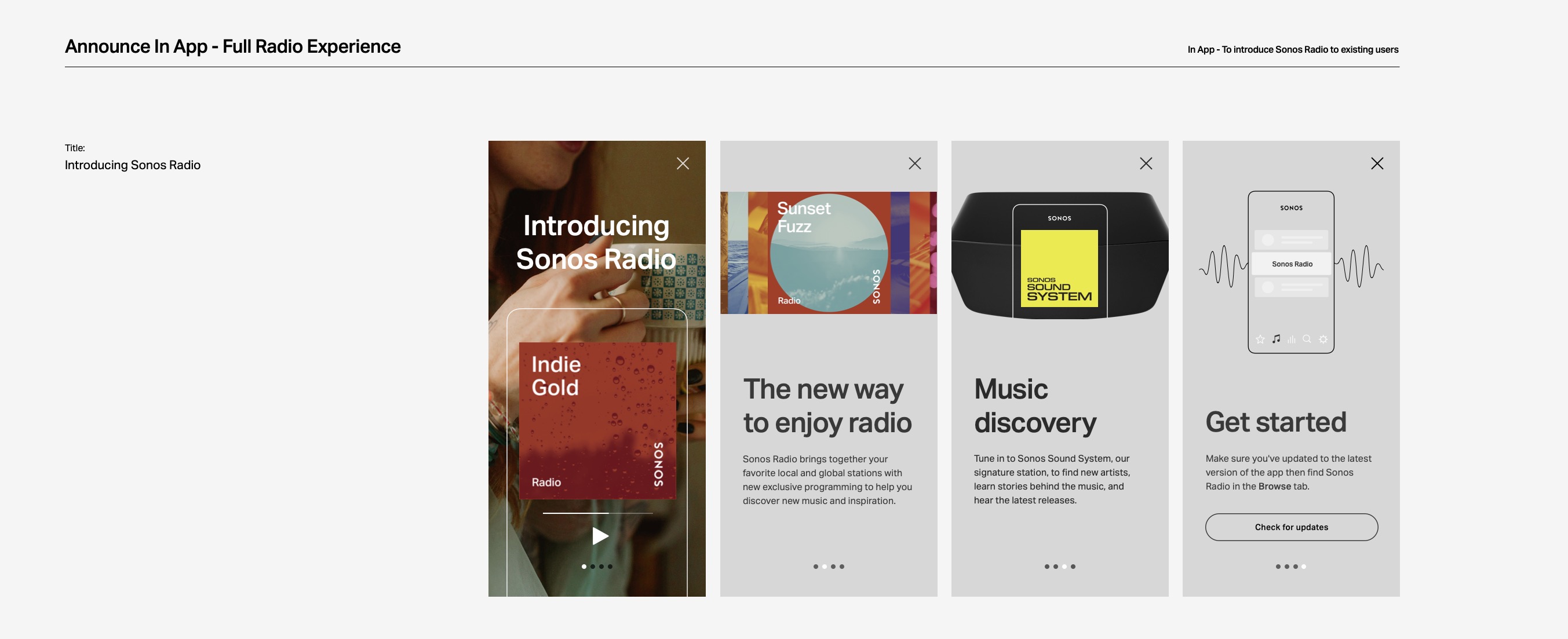Close the Introducing Sonos Radio card
Viewport: 1568px width, 639px height.
[683, 163]
